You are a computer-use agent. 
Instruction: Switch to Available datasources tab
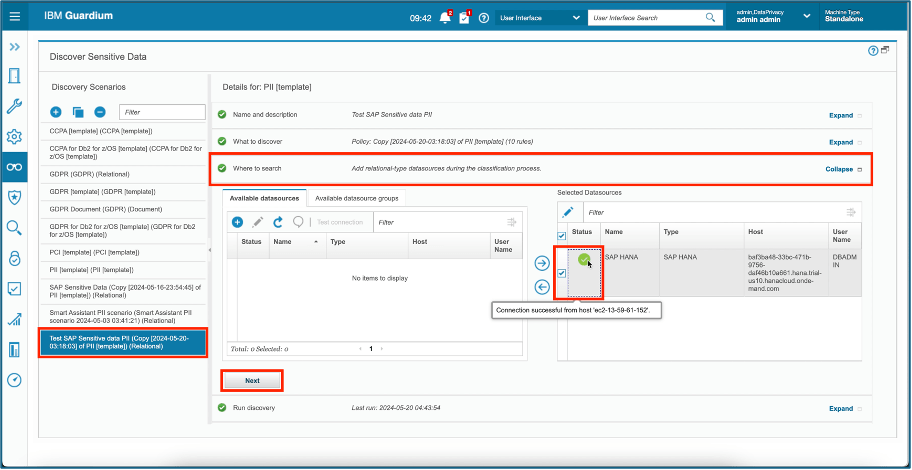click(x=265, y=198)
